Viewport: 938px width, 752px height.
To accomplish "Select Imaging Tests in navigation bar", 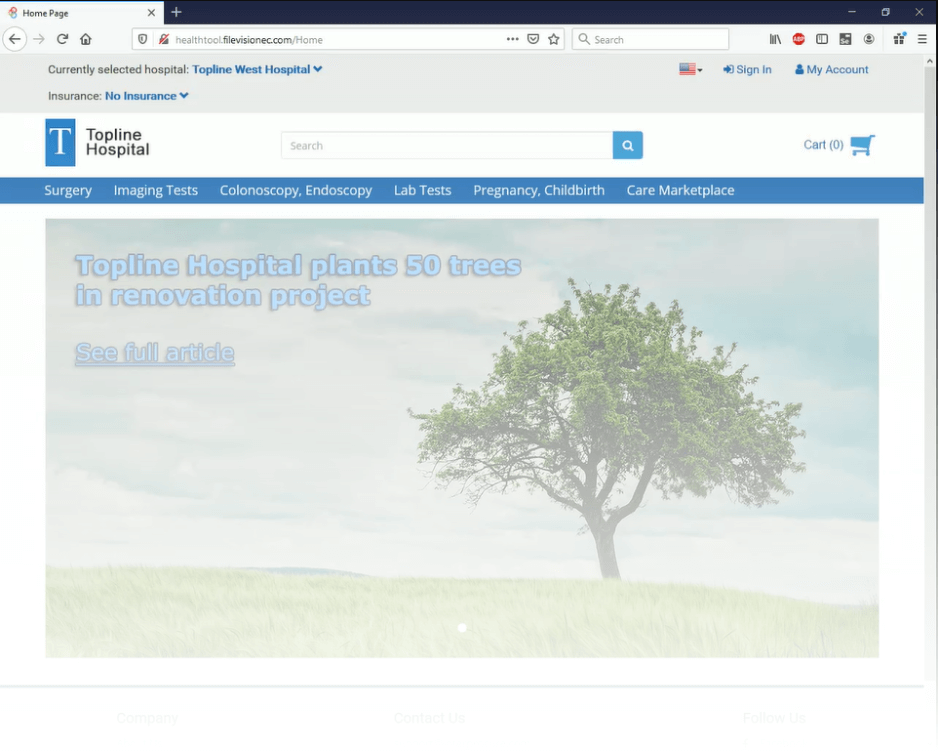I will [155, 190].
